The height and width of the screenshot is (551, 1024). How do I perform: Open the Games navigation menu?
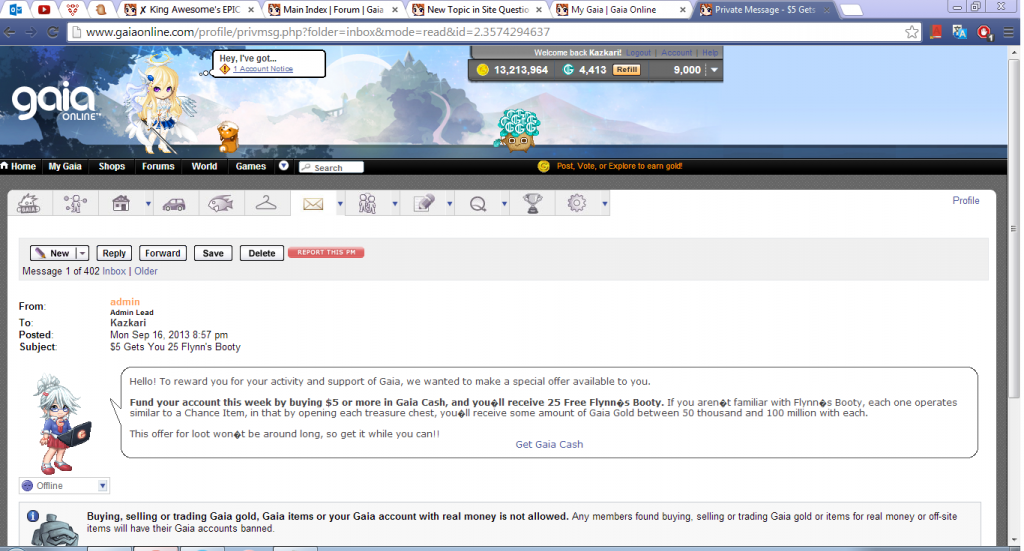click(x=251, y=166)
